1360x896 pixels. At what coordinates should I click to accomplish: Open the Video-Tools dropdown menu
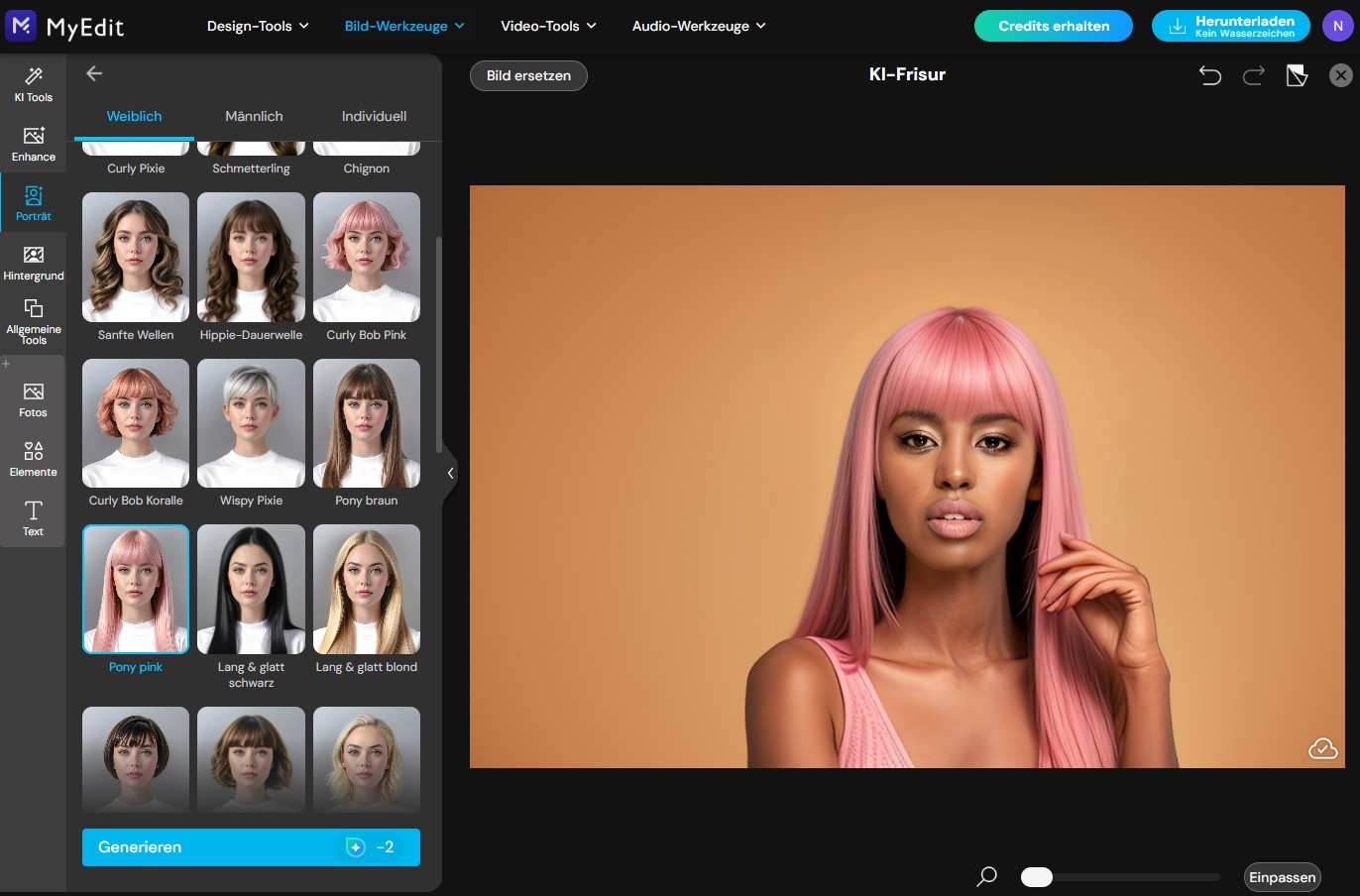(x=548, y=26)
